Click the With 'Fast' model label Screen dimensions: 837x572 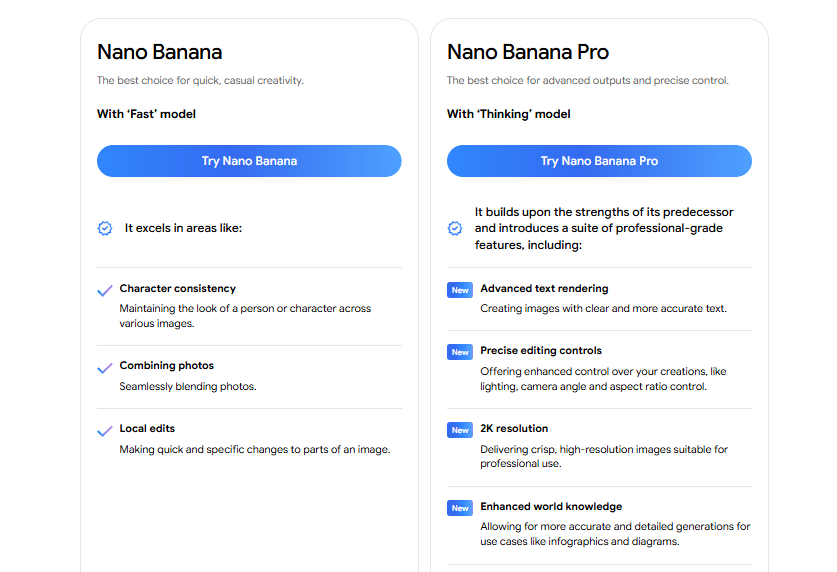pyautogui.click(x=146, y=114)
